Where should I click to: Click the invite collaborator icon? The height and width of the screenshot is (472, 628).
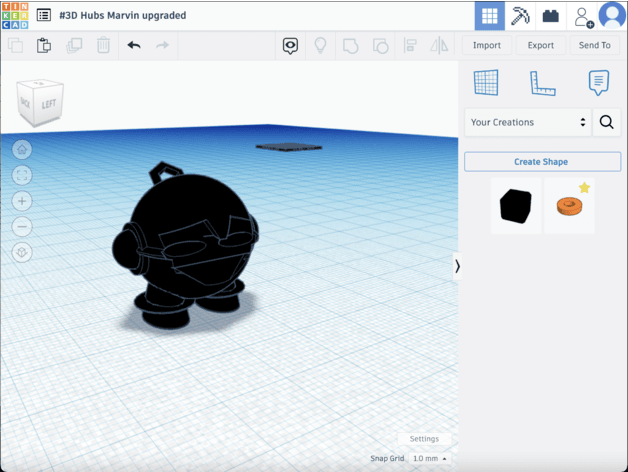[583, 18]
